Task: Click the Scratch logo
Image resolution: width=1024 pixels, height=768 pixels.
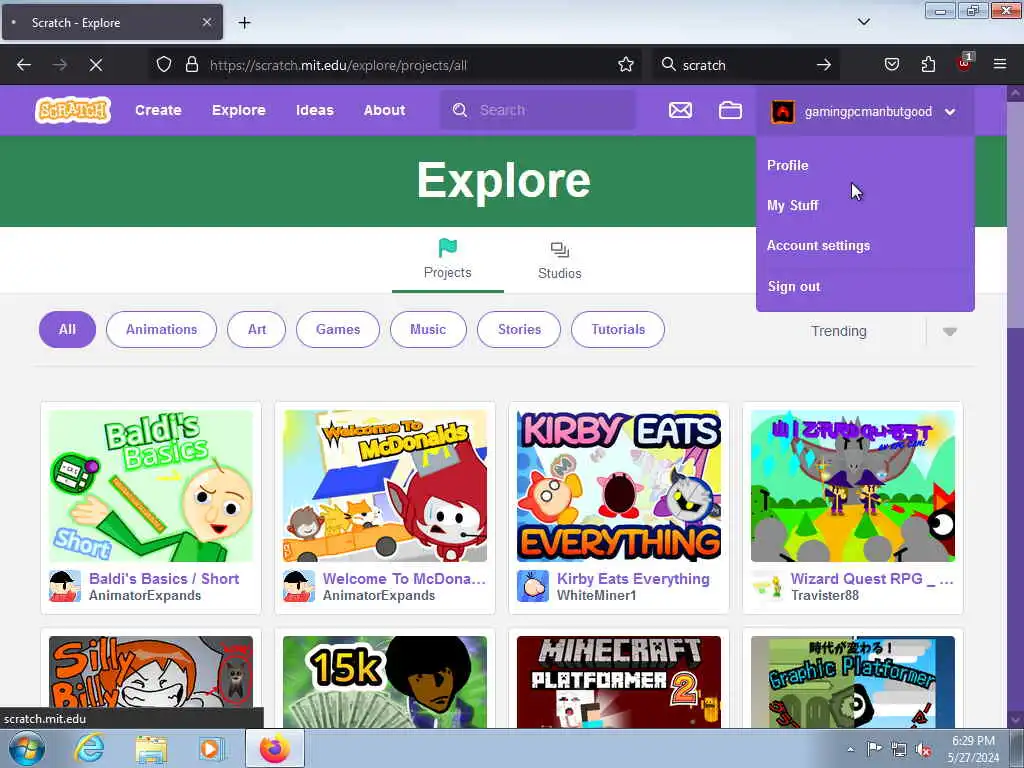Action: point(72,110)
